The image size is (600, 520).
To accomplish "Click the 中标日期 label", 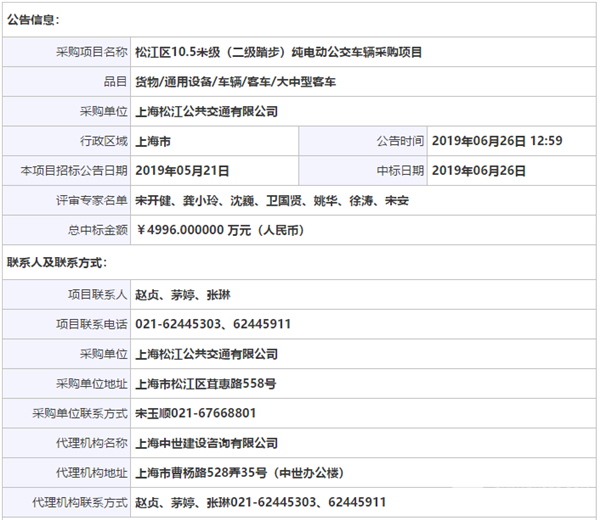I will 401,170.
